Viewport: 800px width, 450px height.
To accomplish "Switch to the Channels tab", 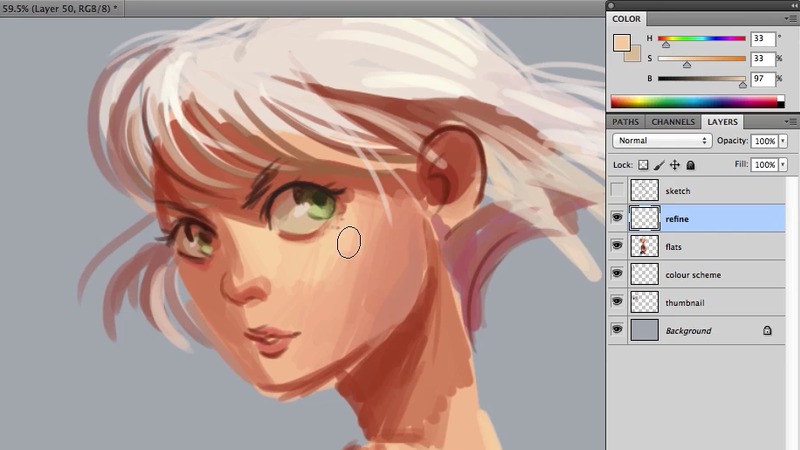I will (x=673, y=122).
